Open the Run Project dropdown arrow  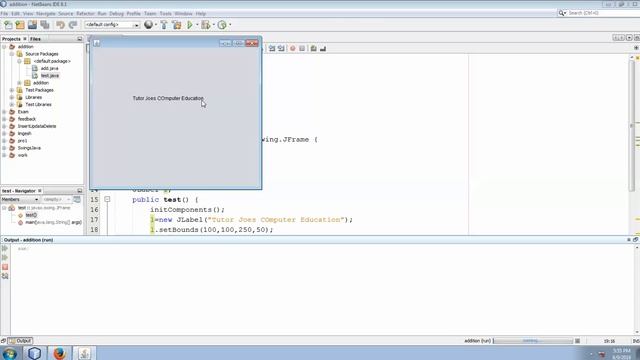coord(197,25)
